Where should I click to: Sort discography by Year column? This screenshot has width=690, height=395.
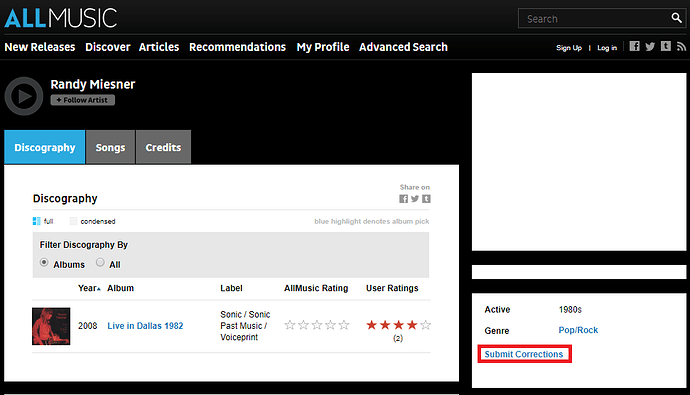click(x=89, y=288)
